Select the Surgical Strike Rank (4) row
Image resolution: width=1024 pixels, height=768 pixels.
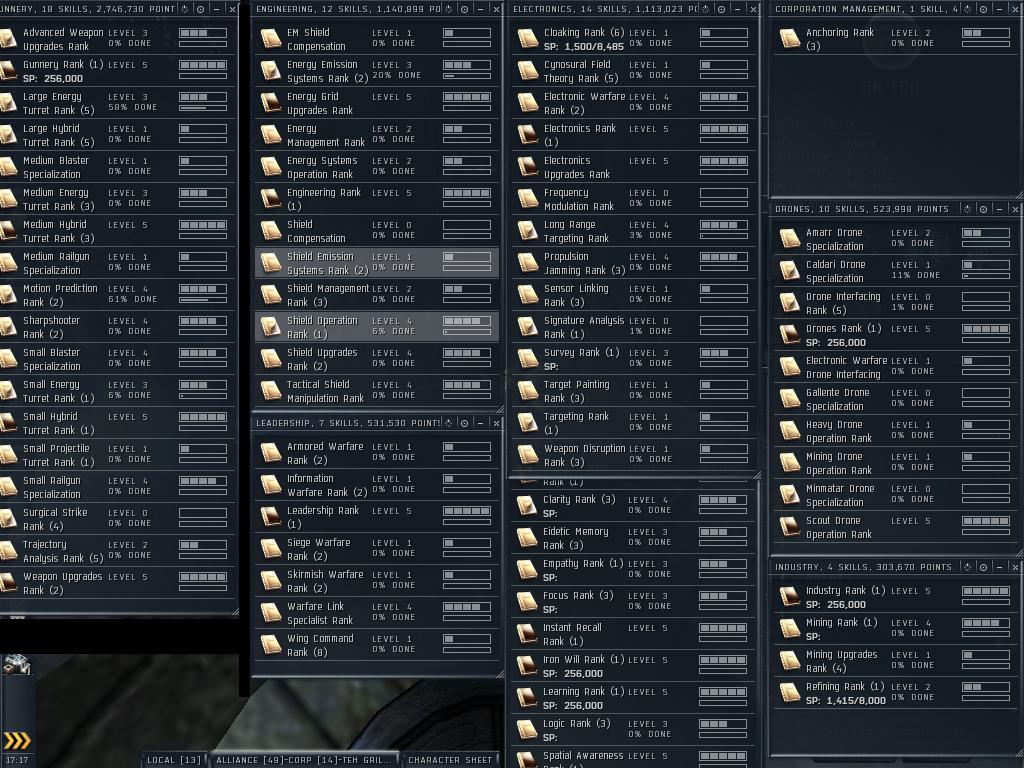(x=118, y=519)
